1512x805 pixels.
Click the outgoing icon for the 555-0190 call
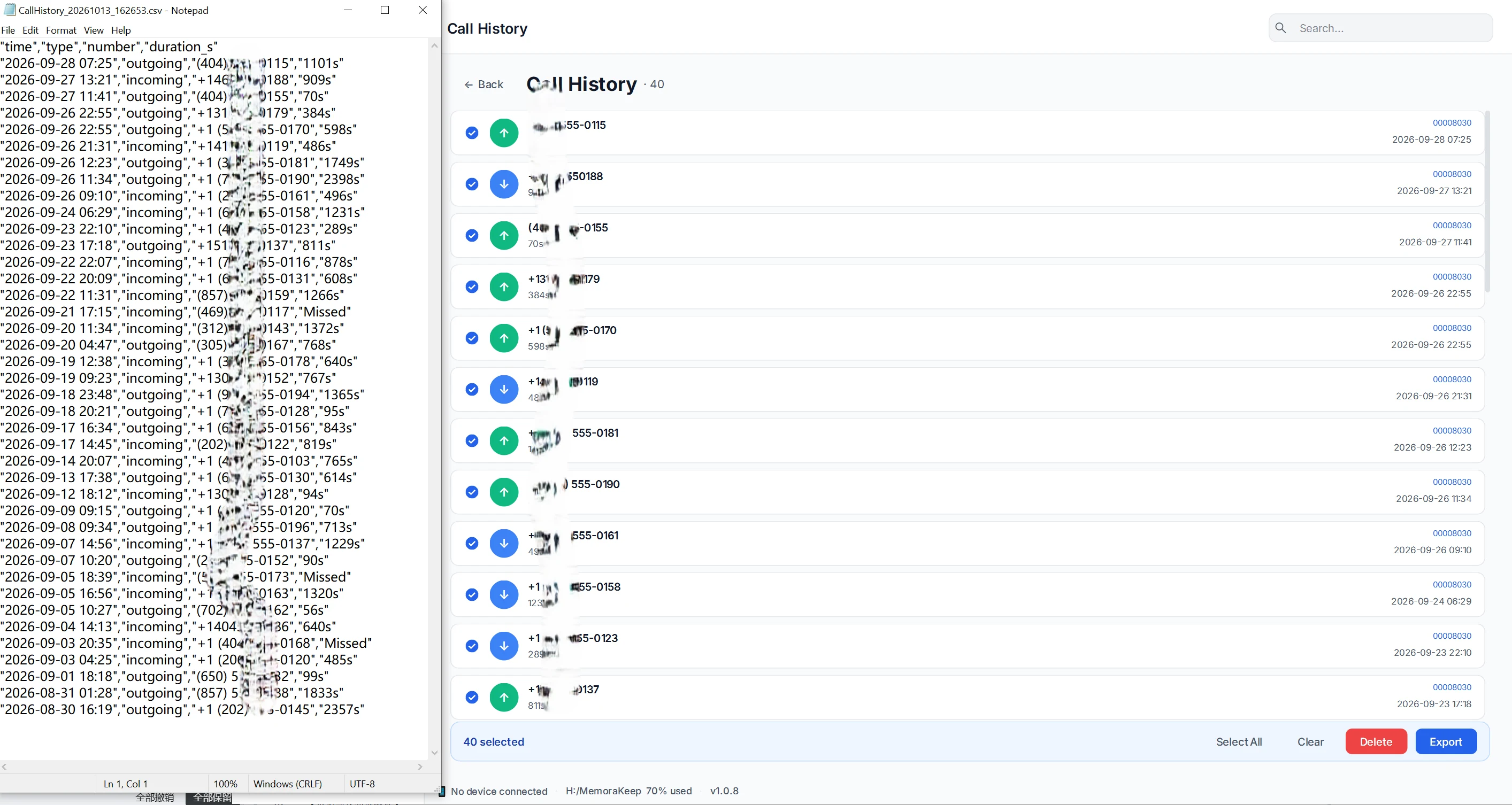(x=504, y=492)
